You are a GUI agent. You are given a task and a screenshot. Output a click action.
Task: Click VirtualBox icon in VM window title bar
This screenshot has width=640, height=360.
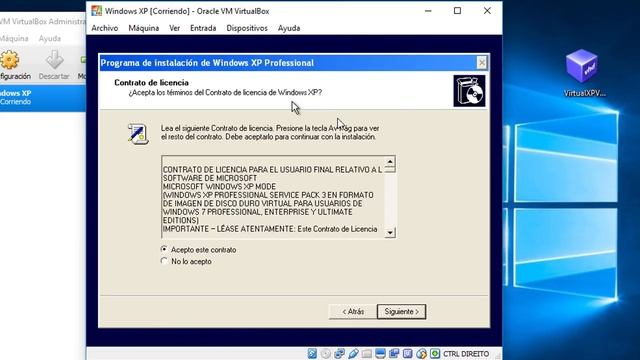coord(96,11)
